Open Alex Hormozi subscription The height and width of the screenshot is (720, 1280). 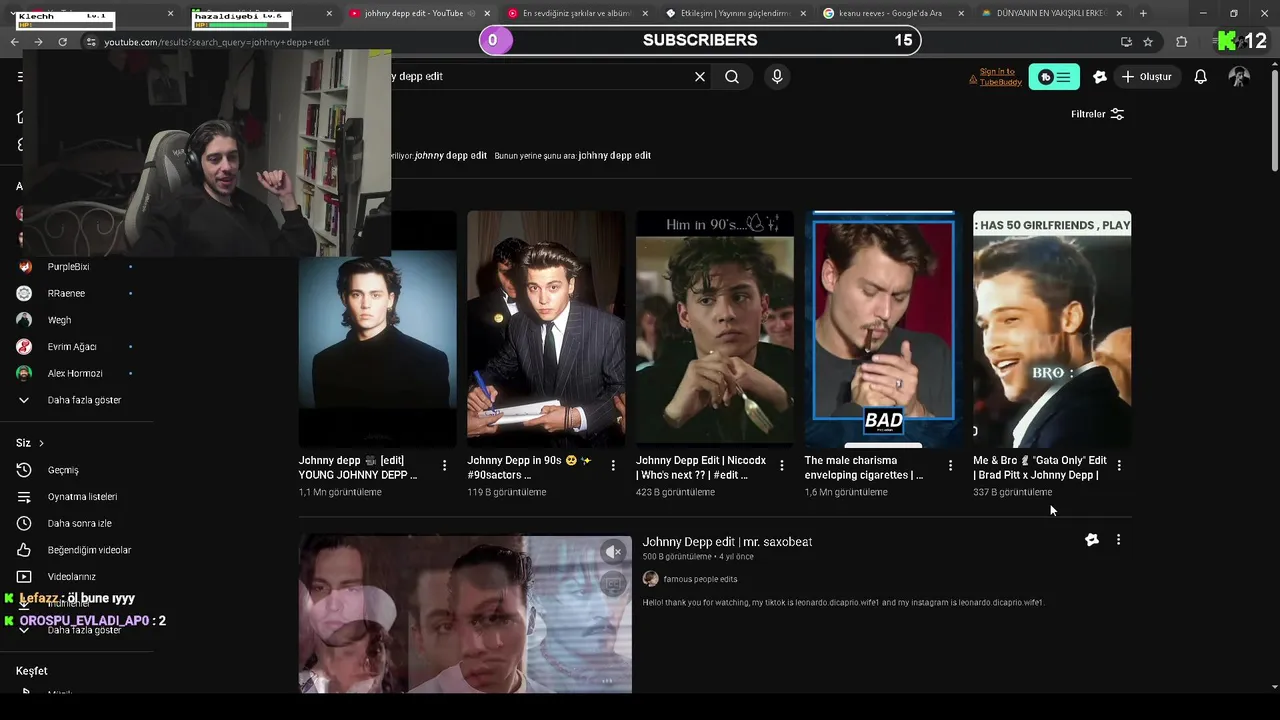tap(76, 373)
